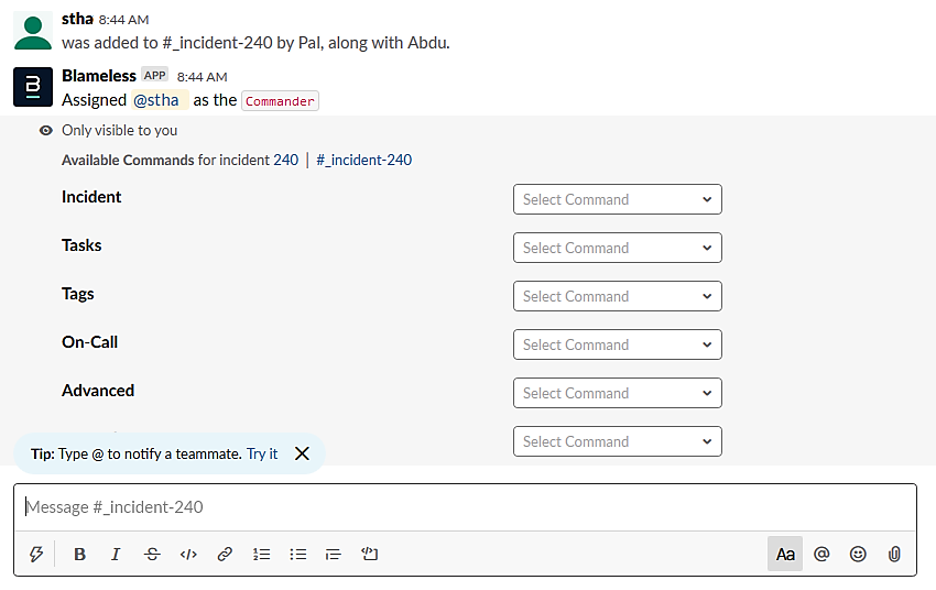Image resolution: width=936 pixels, height=590 pixels.
Task: Attach a file with paperclip icon
Action: [x=894, y=554]
